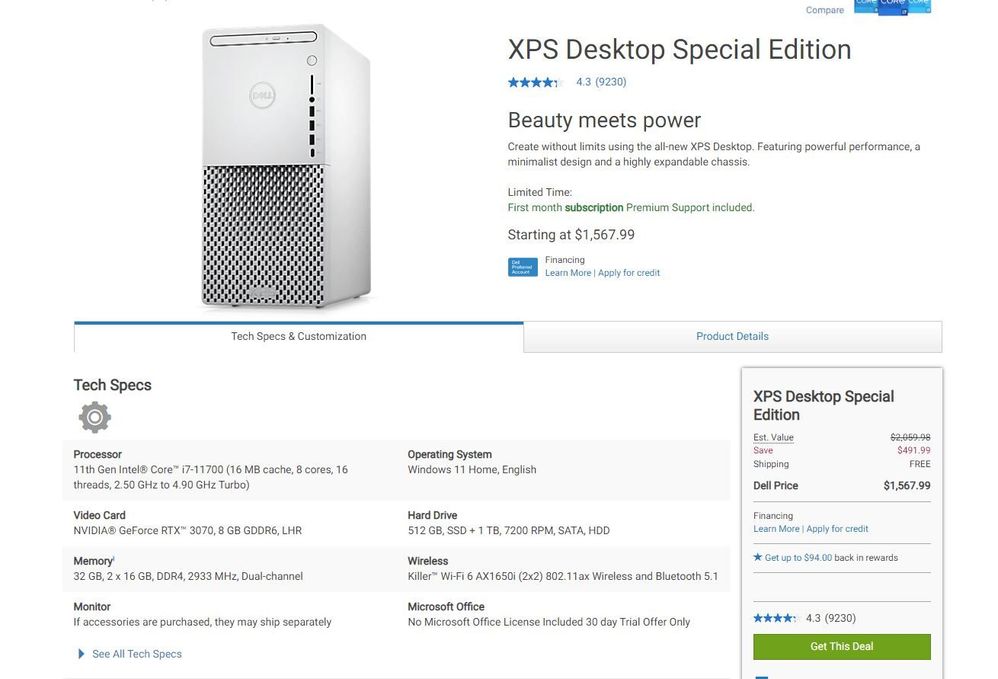Click the Est. Value label in the price card

pos(773,438)
